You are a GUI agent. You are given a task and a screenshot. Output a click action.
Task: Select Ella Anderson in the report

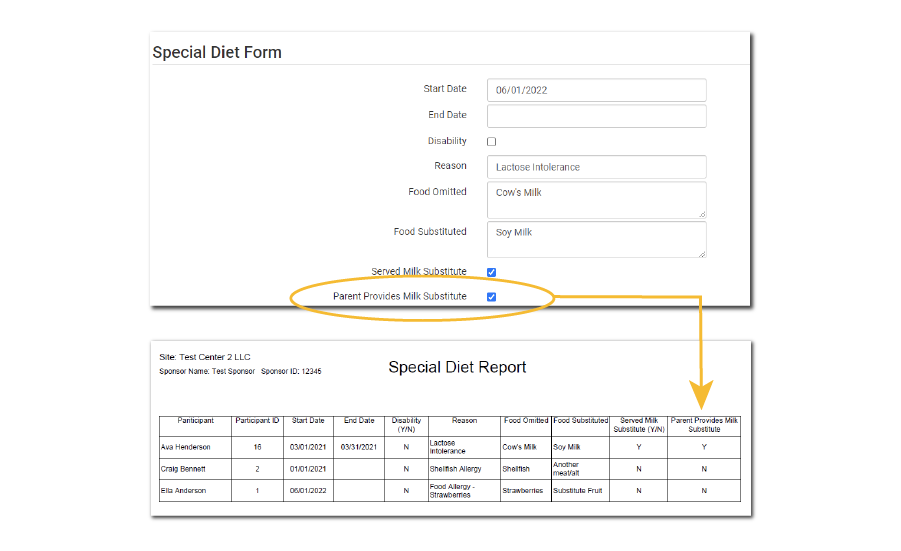tap(184, 490)
